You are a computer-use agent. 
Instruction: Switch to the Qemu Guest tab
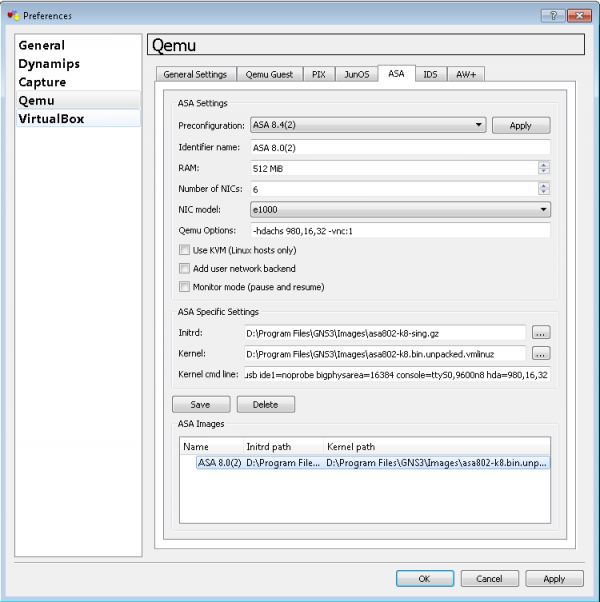tap(269, 74)
